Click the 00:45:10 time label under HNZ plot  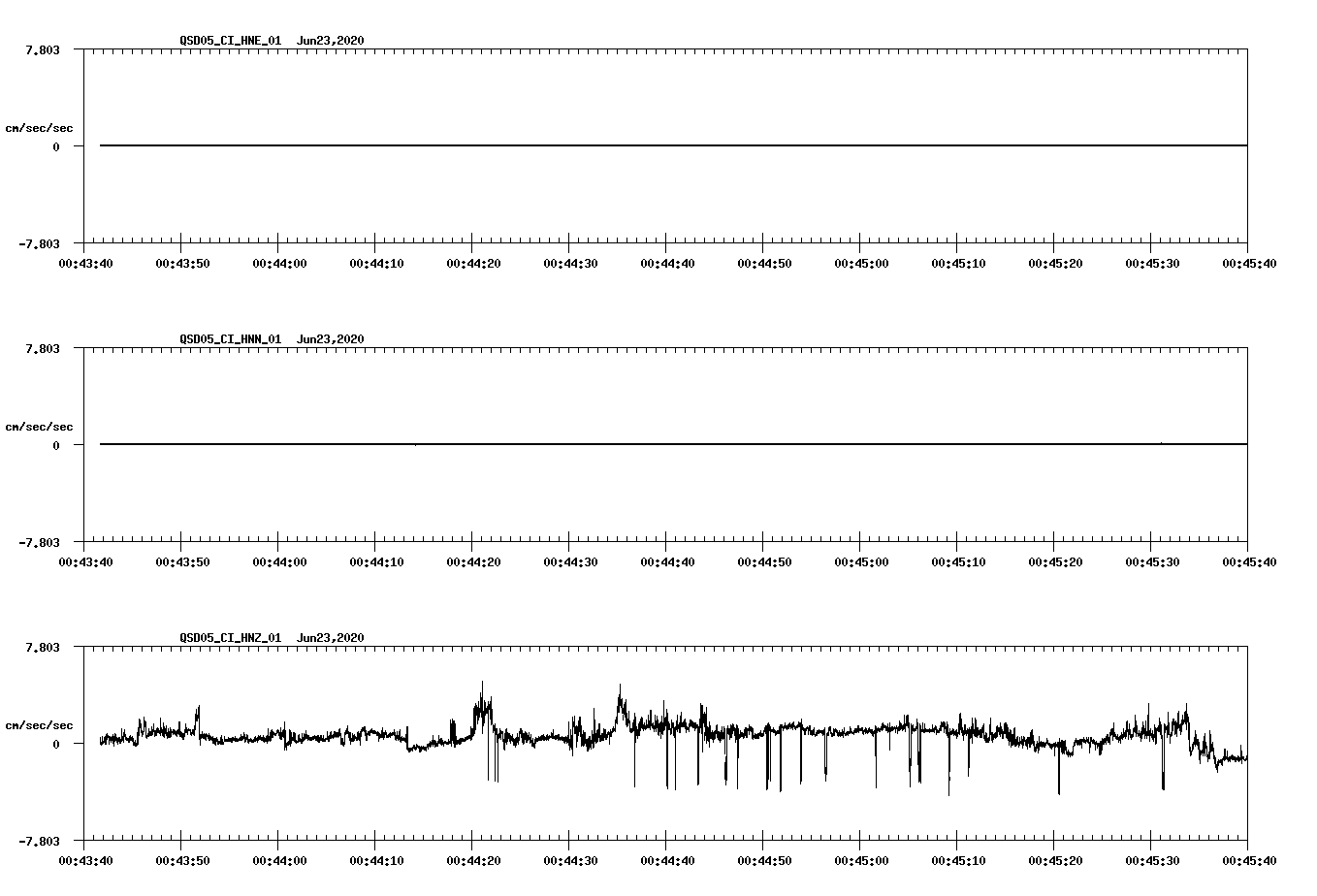tap(958, 860)
